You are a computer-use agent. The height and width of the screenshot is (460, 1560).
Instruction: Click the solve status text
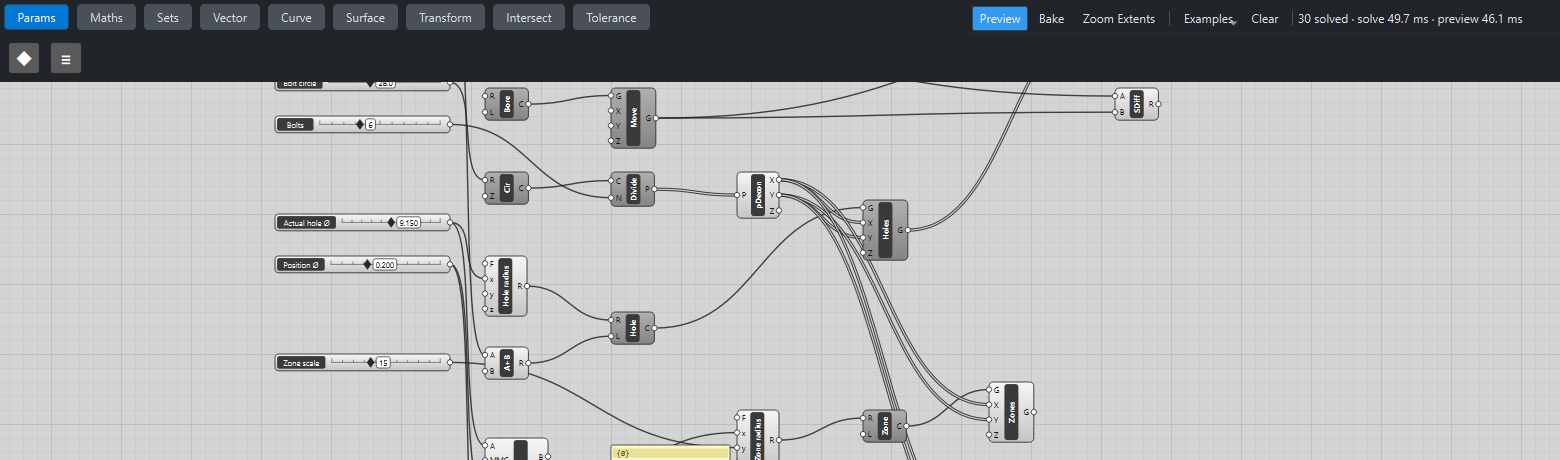pos(1410,19)
